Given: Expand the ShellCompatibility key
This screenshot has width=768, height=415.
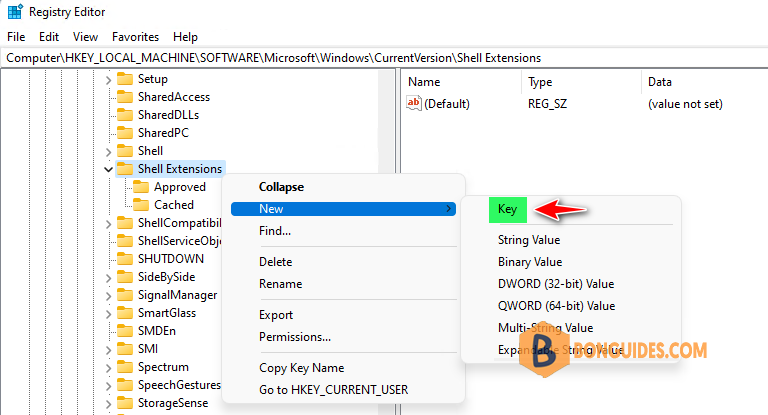Looking at the screenshot, I should (x=108, y=224).
